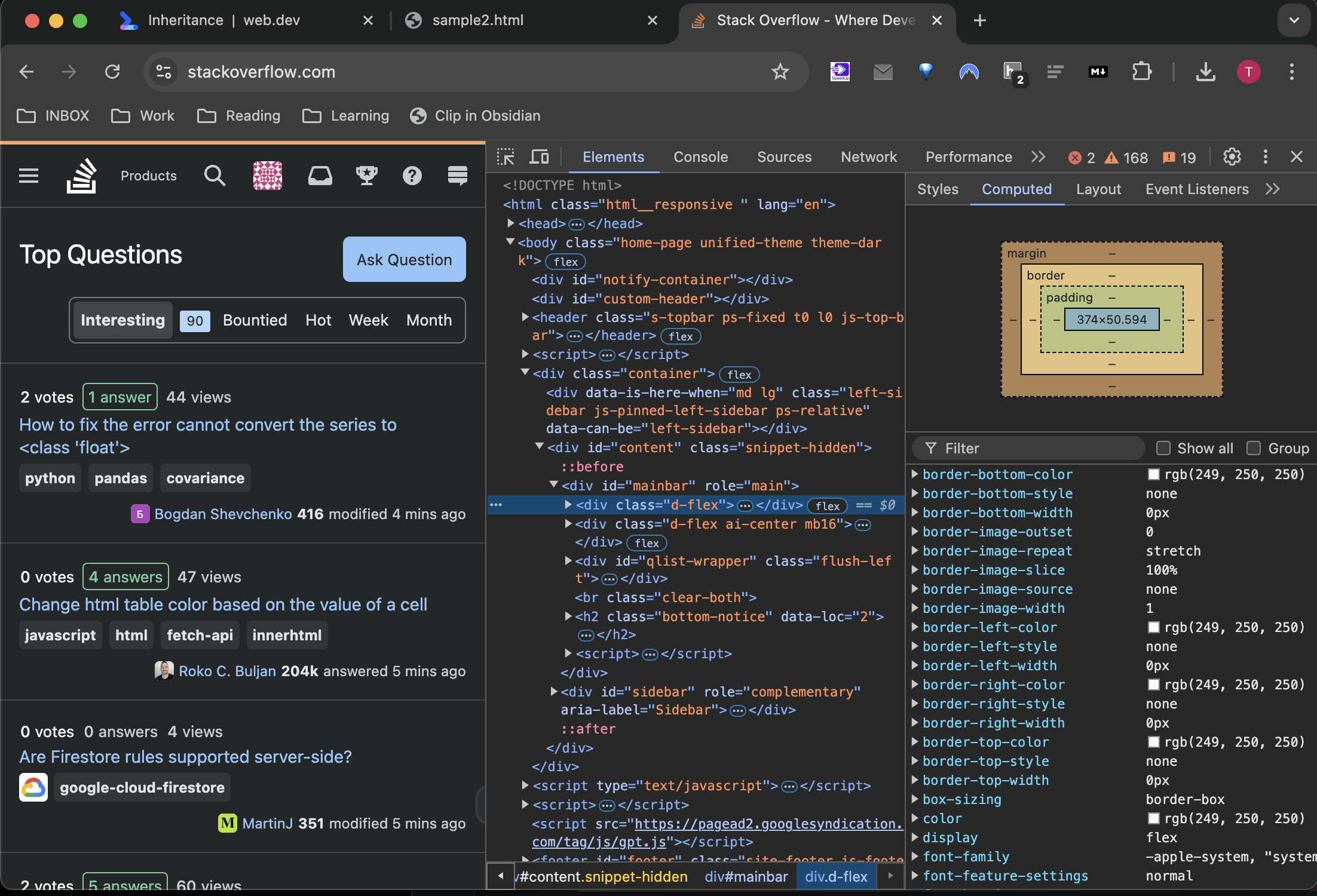View site information icon in address bar
The image size is (1317, 896).
tap(164, 72)
